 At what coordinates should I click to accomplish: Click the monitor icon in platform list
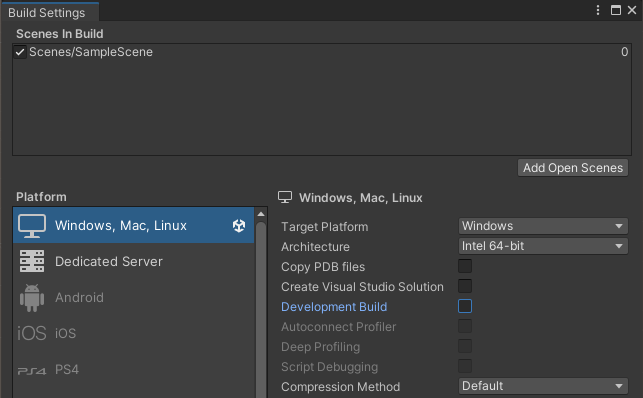pyautogui.click(x=32, y=225)
